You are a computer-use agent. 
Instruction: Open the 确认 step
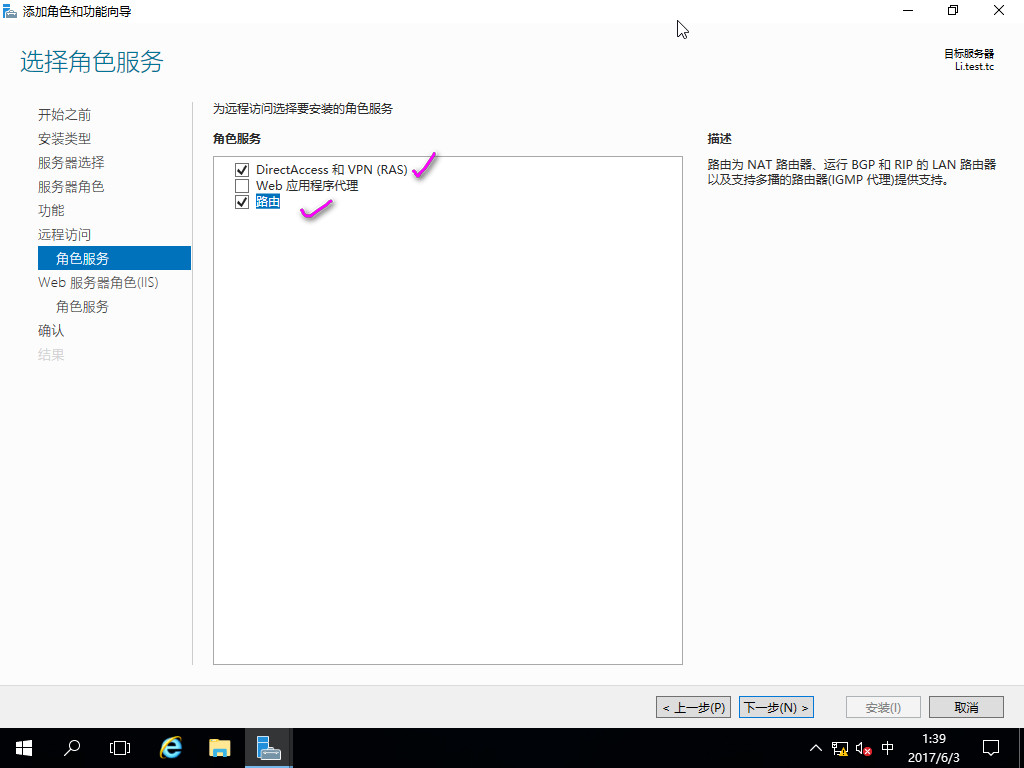point(51,330)
